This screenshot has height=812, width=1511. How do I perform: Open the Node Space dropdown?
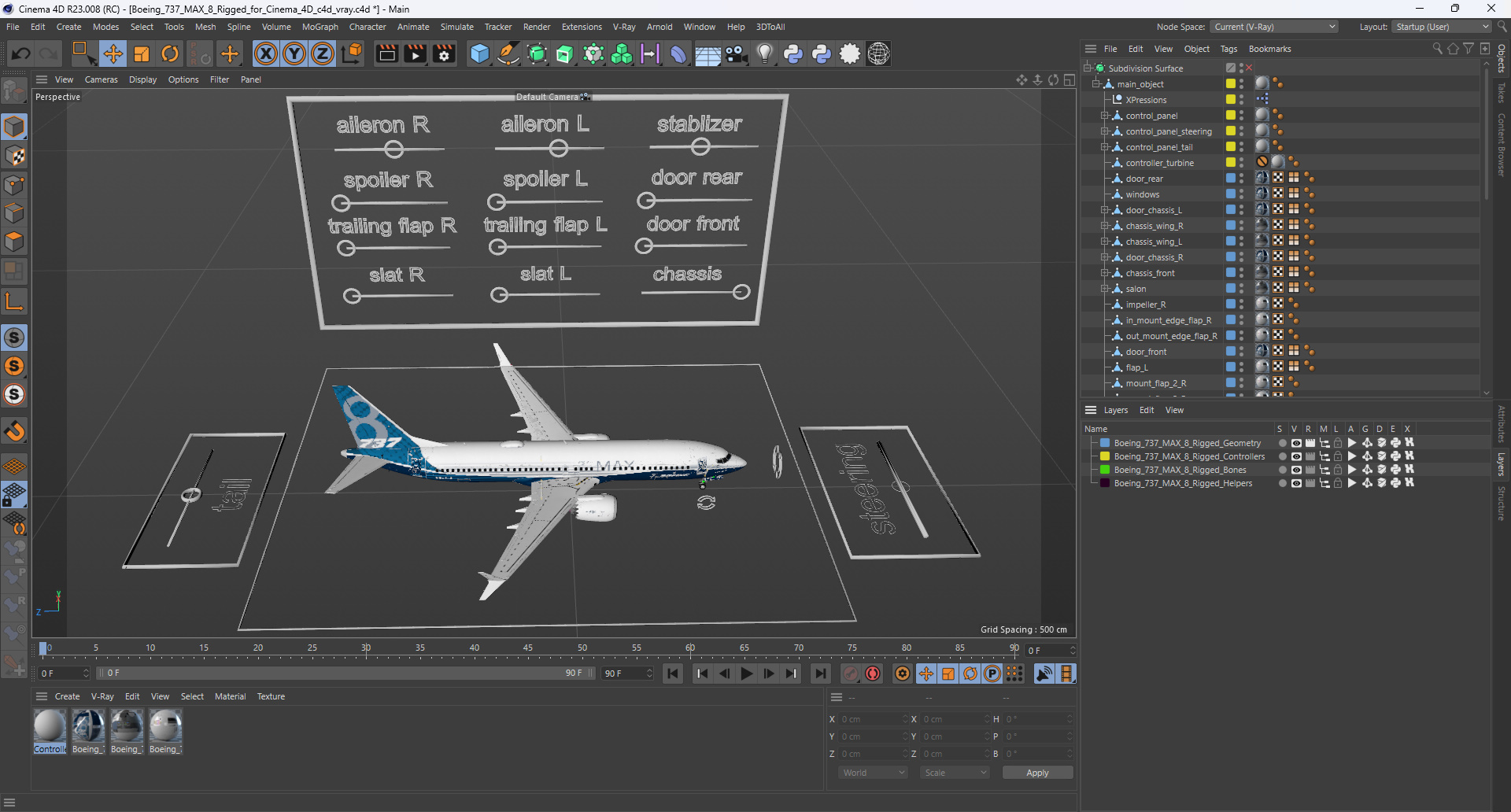(x=1274, y=27)
